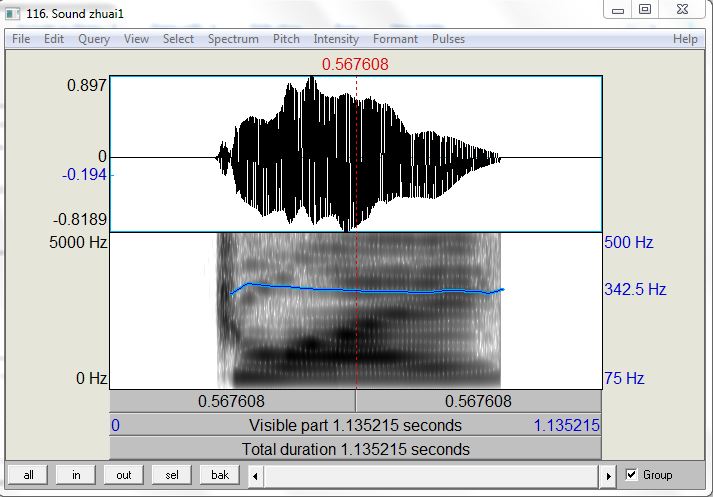713x497 pixels.
Task: Click the -0.194 amplitude value label
Action: (84, 175)
